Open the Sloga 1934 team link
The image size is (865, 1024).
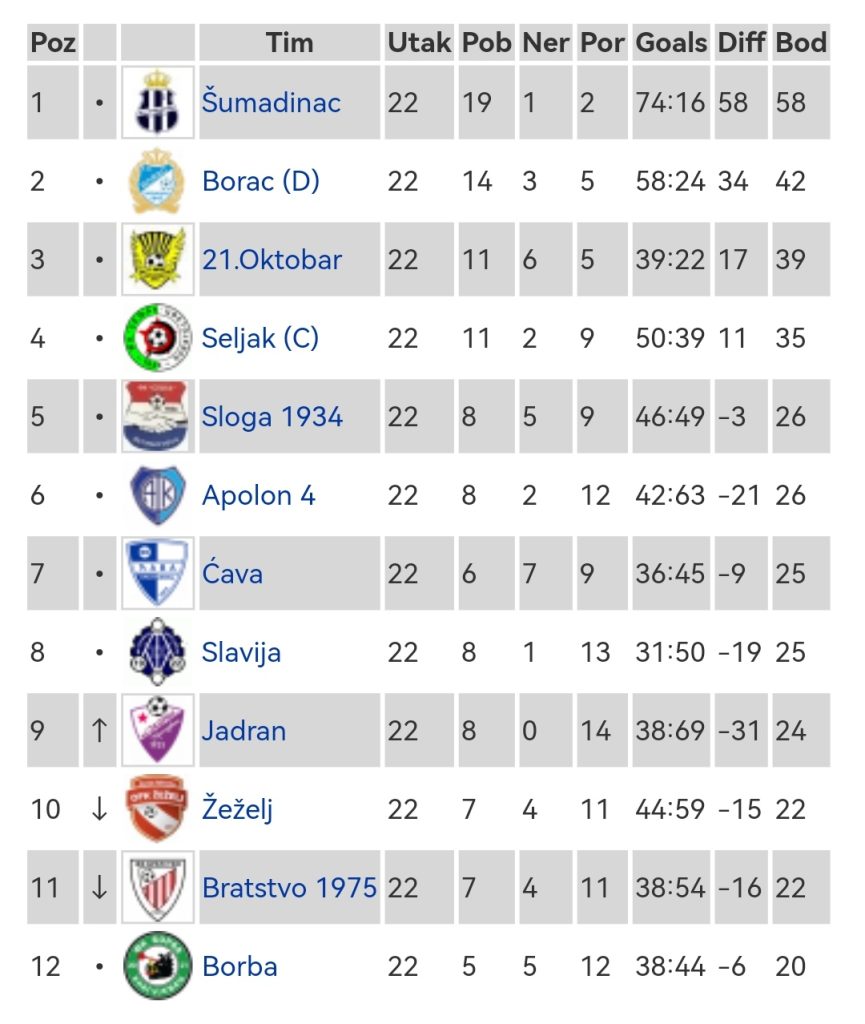pos(272,416)
